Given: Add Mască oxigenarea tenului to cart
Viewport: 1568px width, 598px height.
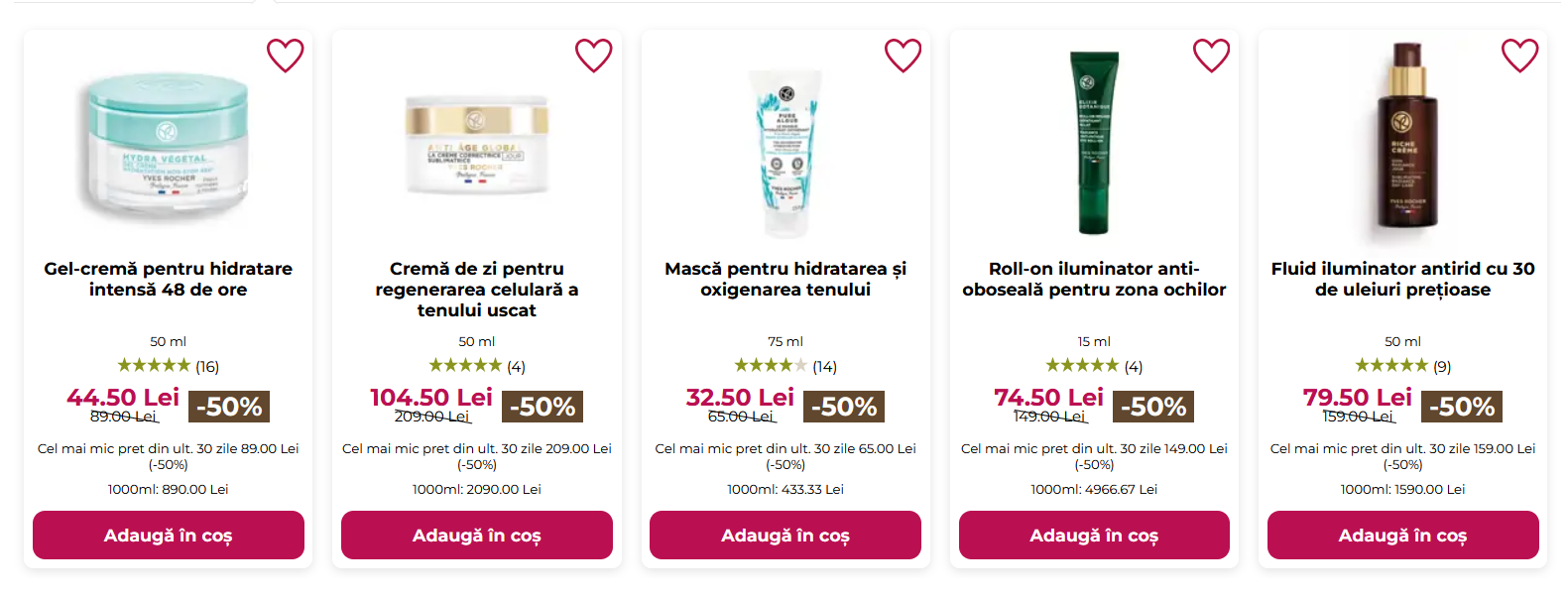Looking at the screenshot, I should pos(785,536).
